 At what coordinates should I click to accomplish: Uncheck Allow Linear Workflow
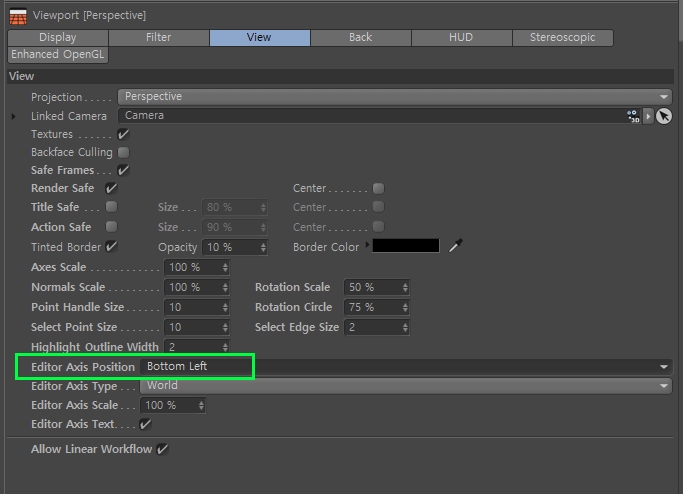(162, 449)
